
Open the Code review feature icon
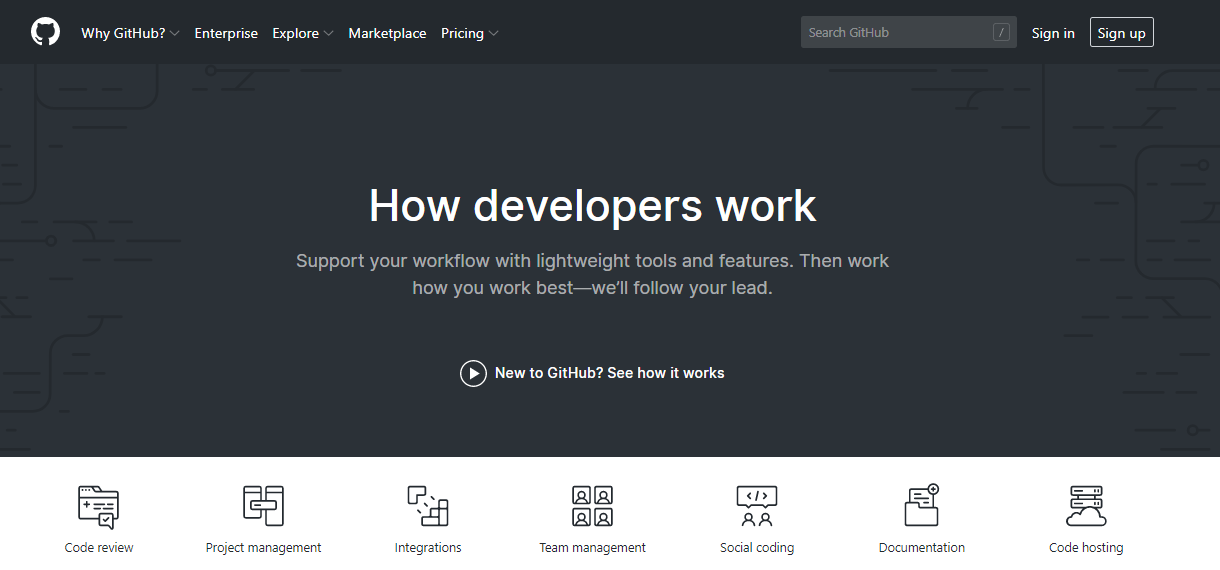pyautogui.click(x=99, y=507)
